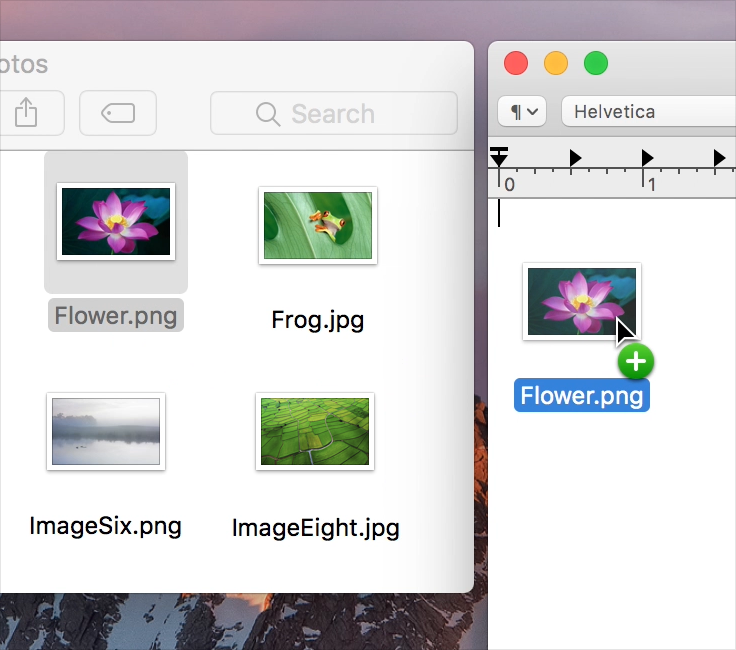Focus the Finder Search field
Screen dimensions: 736x650
(x=334, y=113)
